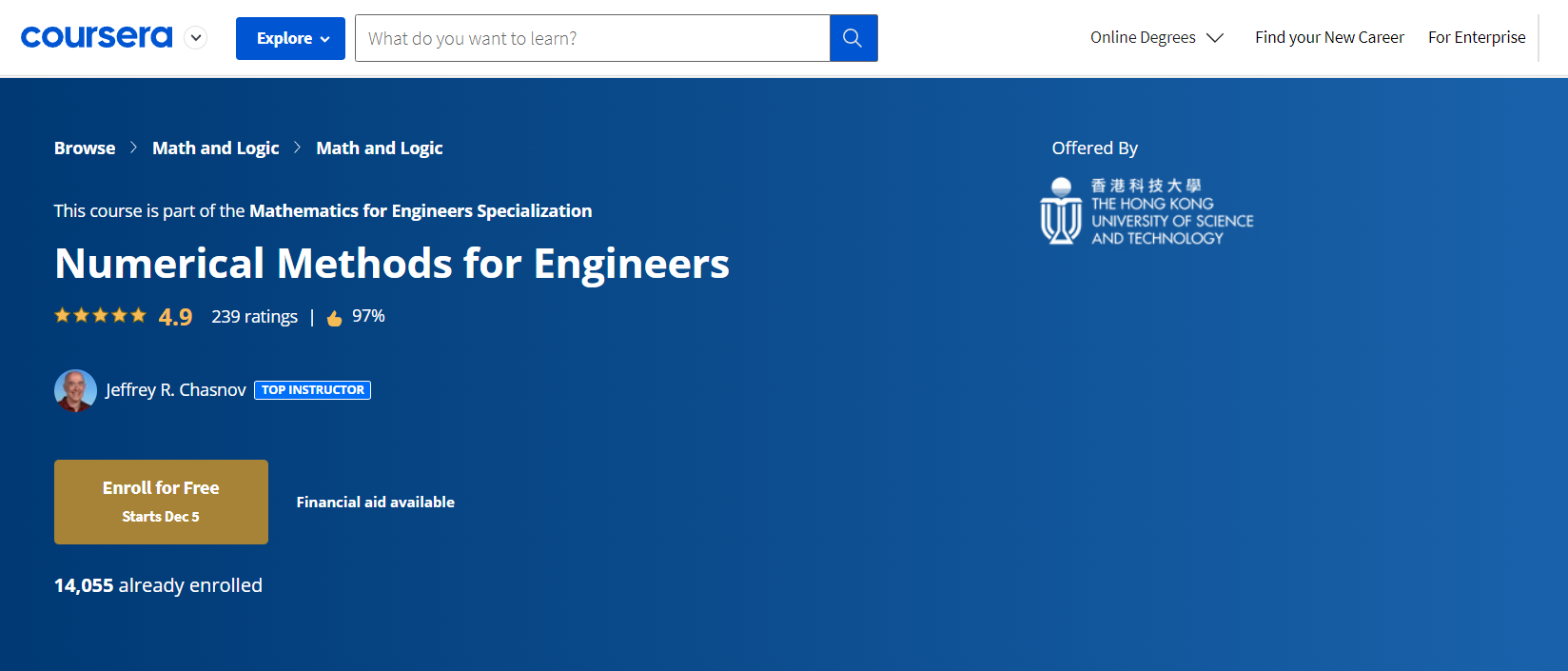Open the dropdown chevron beside Coursera logo
The image size is (1568, 671).
click(196, 38)
